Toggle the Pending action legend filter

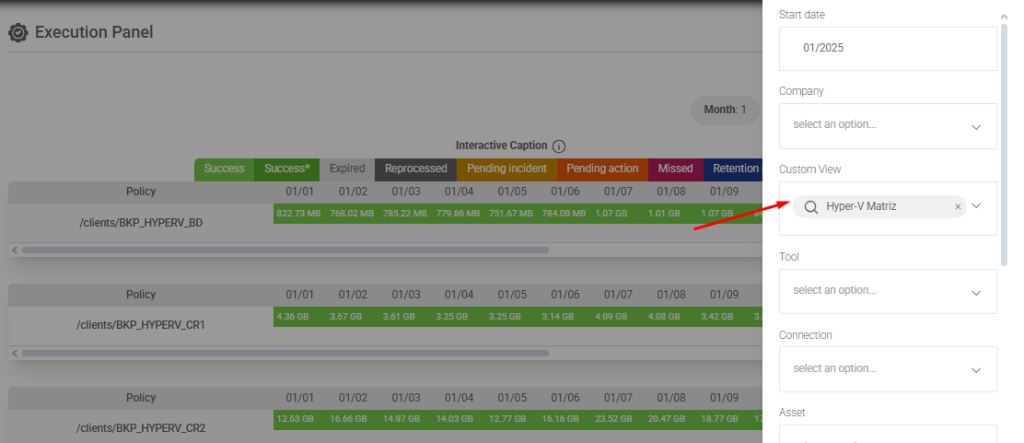(602, 169)
